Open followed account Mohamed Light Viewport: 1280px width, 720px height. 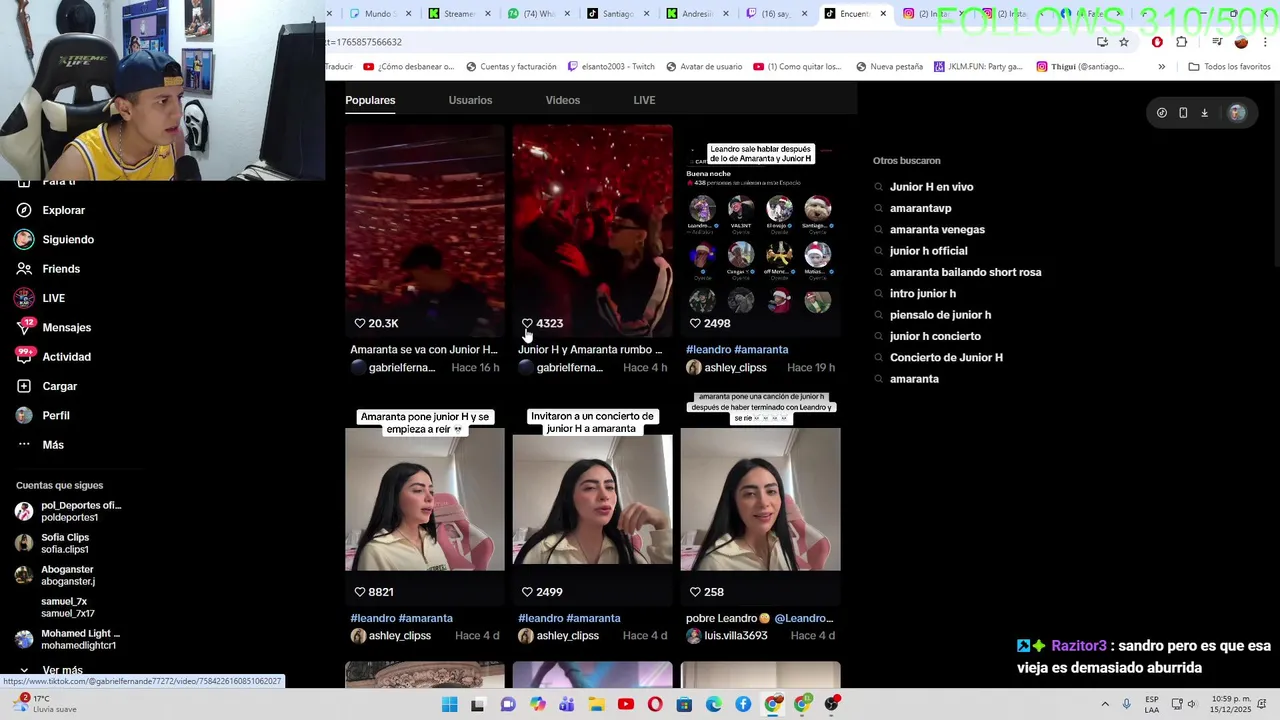coord(68,639)
